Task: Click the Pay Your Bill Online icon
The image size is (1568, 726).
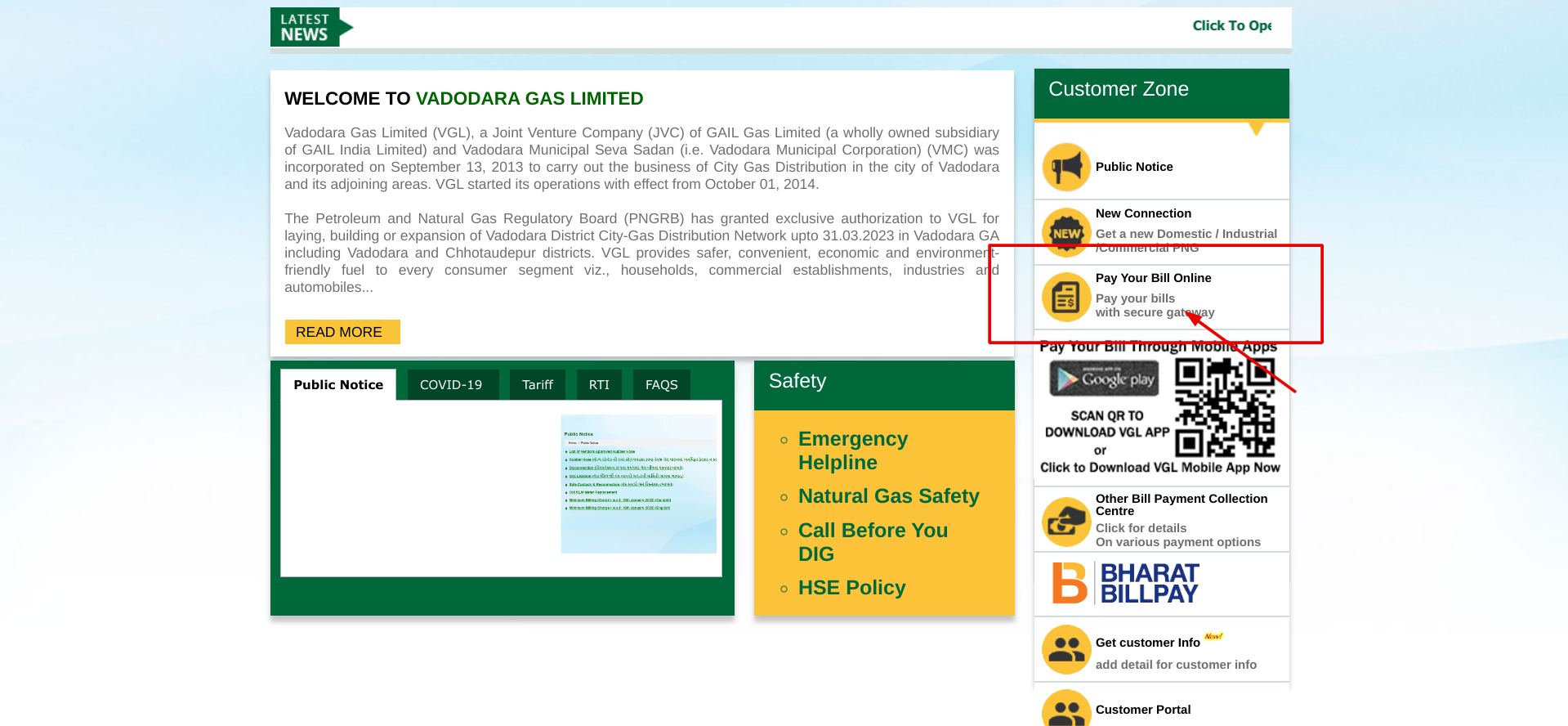Action: click(x=1066, y=297)
